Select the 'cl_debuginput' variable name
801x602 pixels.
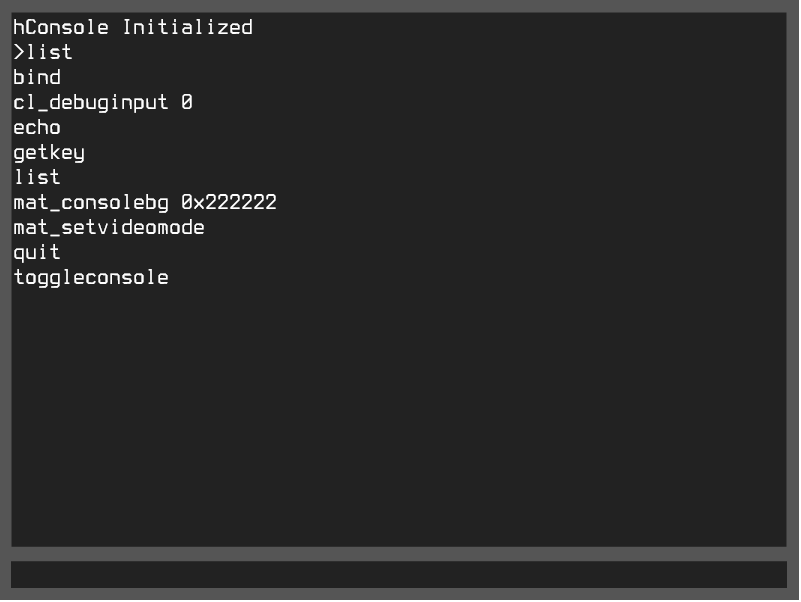[91, 103]
